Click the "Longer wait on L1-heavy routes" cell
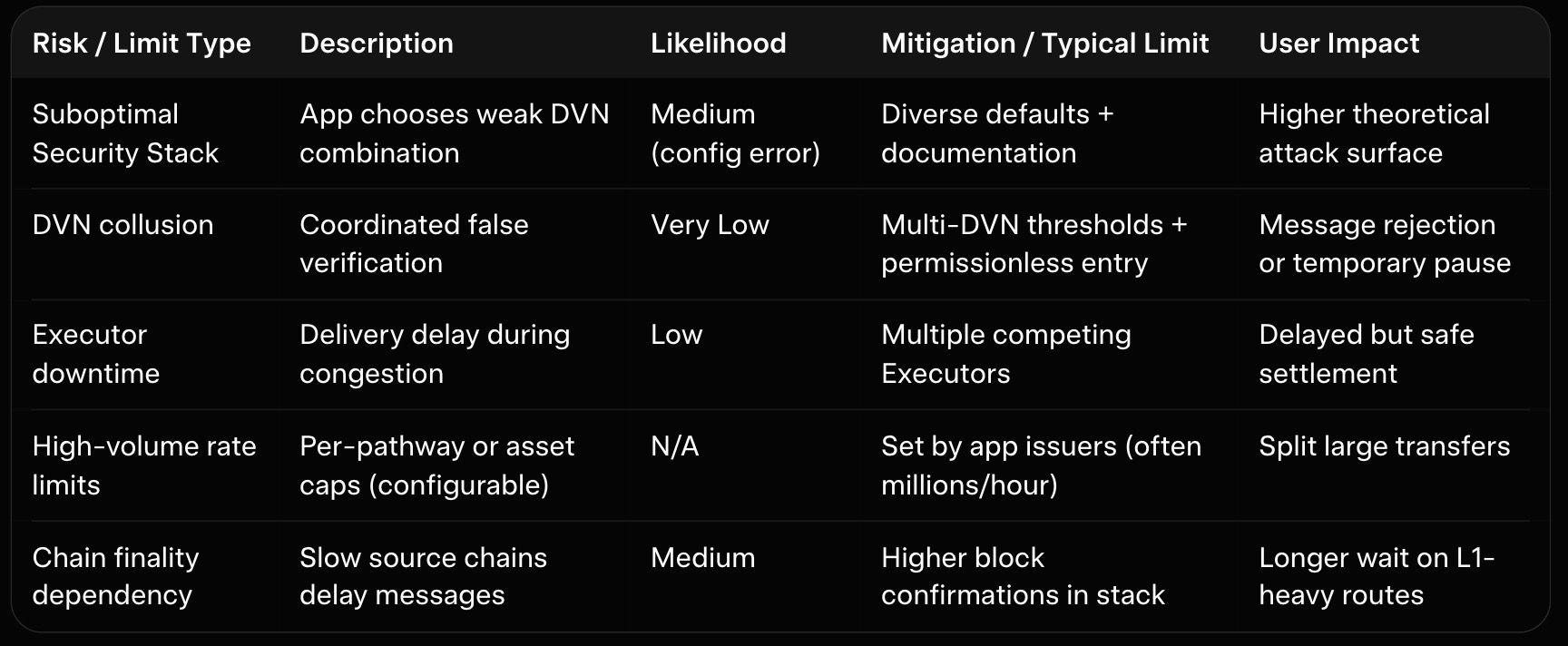This screenshot has width=1568, height=646. (1376, 576)
